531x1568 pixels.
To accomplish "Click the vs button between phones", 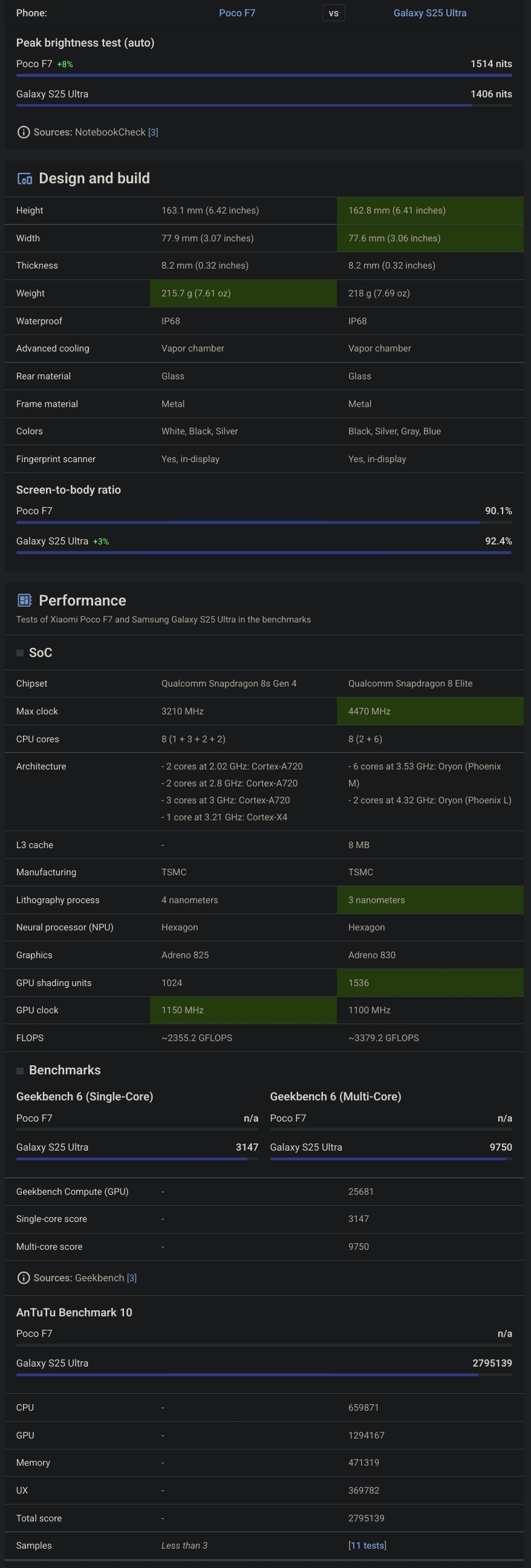I will 333,13.
